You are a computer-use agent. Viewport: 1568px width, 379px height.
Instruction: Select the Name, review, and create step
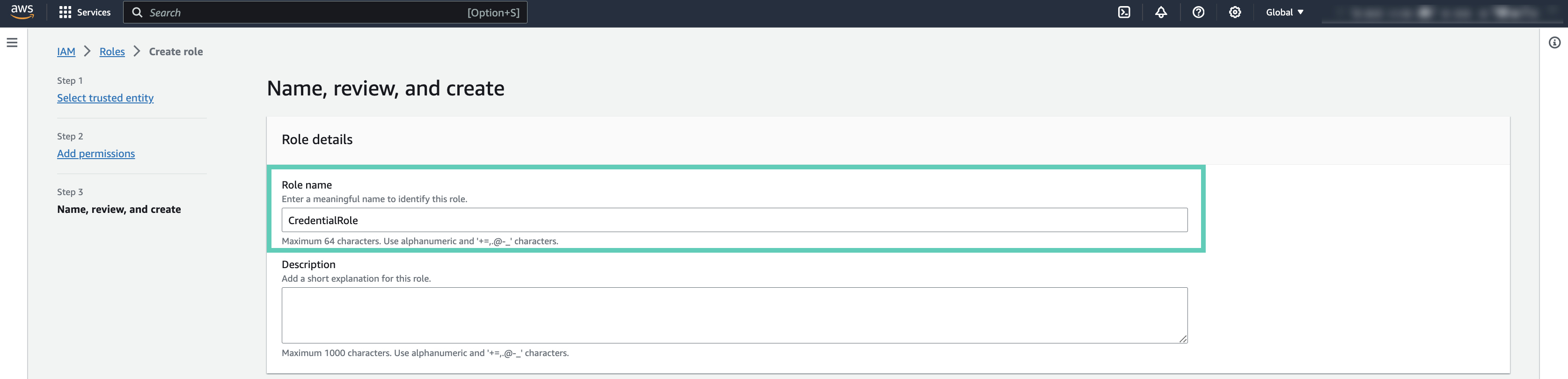click(119, 209)
